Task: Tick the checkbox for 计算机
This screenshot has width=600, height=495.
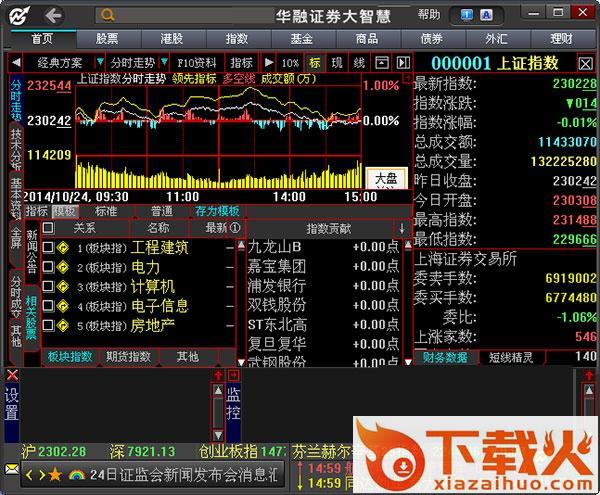Action: click(48, 287)
